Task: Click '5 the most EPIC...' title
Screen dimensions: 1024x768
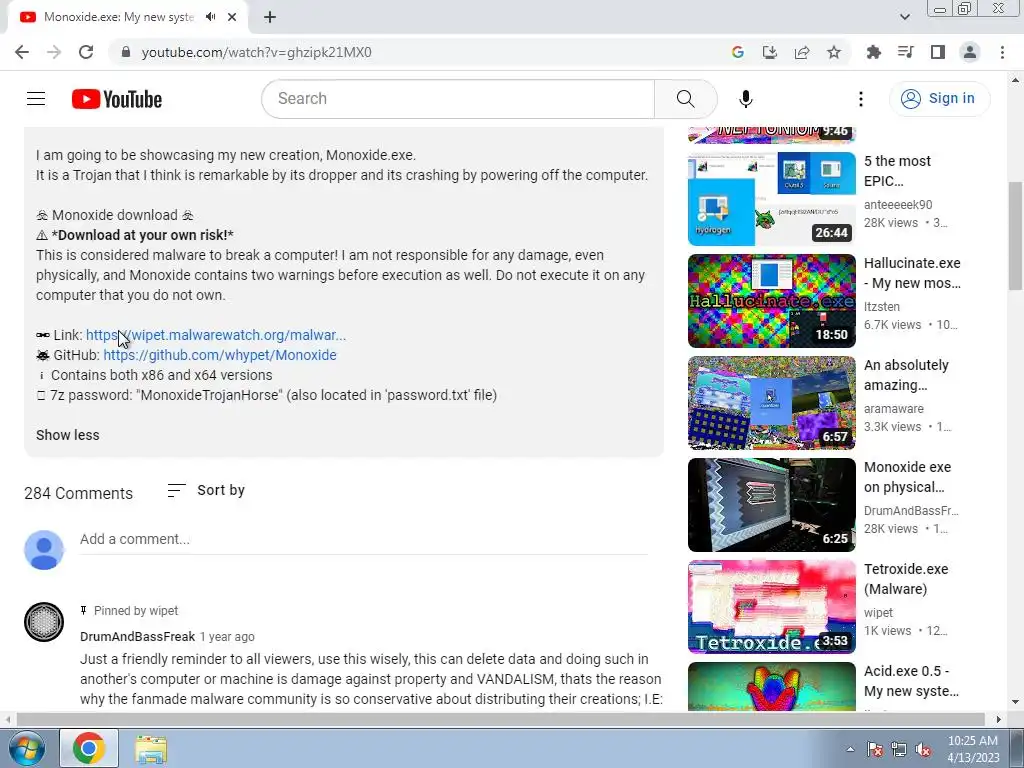Action: pyautogui.click(x=897, y=171)
